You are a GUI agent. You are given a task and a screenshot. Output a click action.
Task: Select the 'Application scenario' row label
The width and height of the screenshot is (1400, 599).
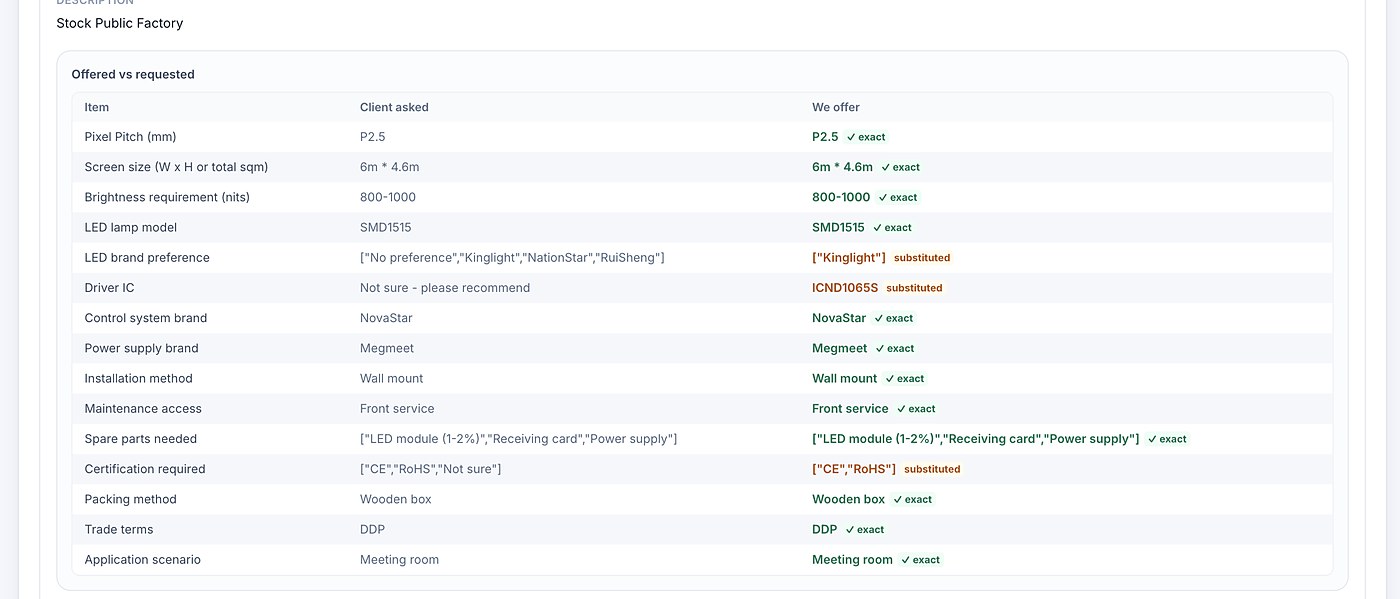pos(142,560)
